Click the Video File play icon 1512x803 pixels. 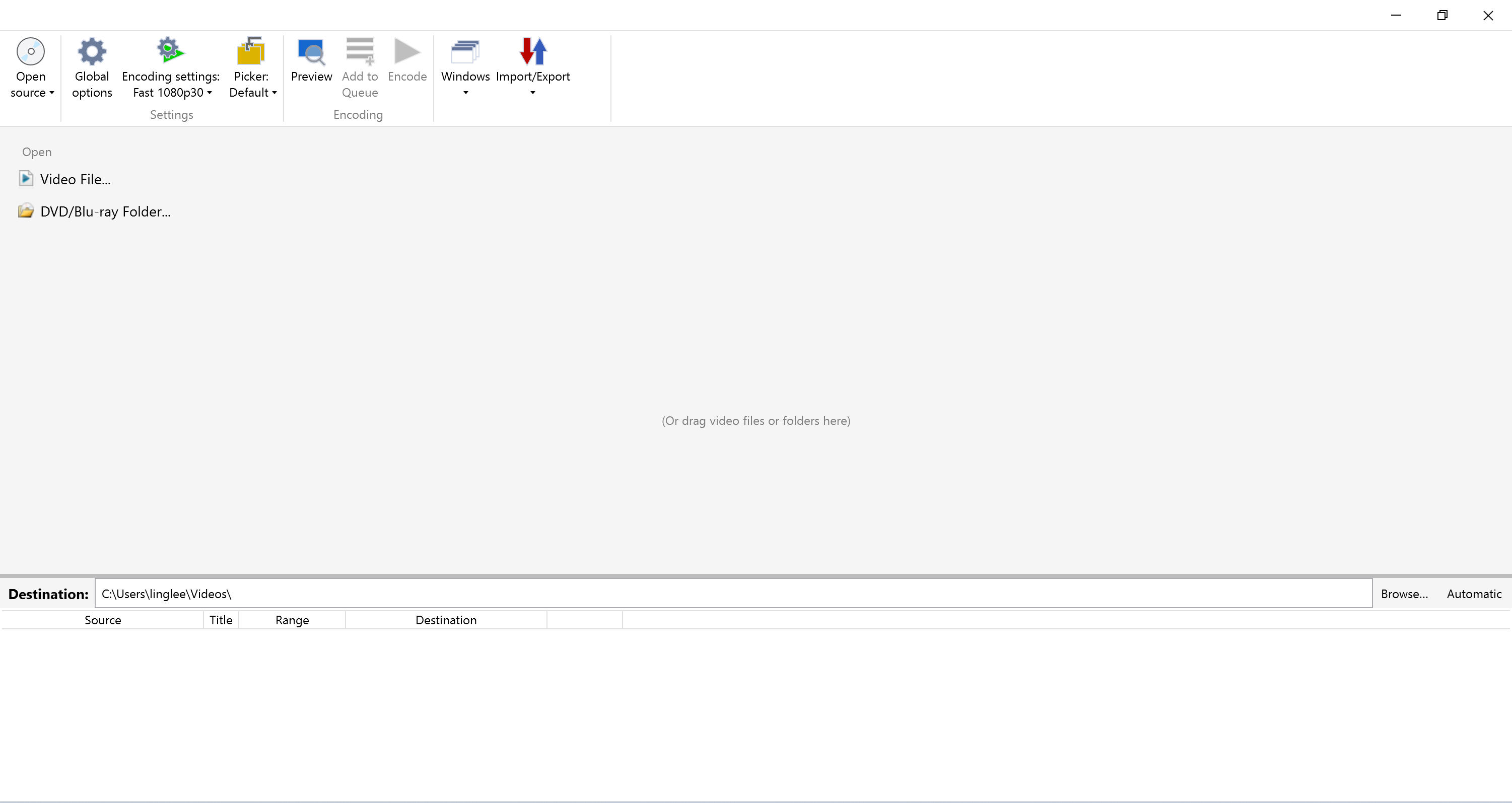coord(26,178)
